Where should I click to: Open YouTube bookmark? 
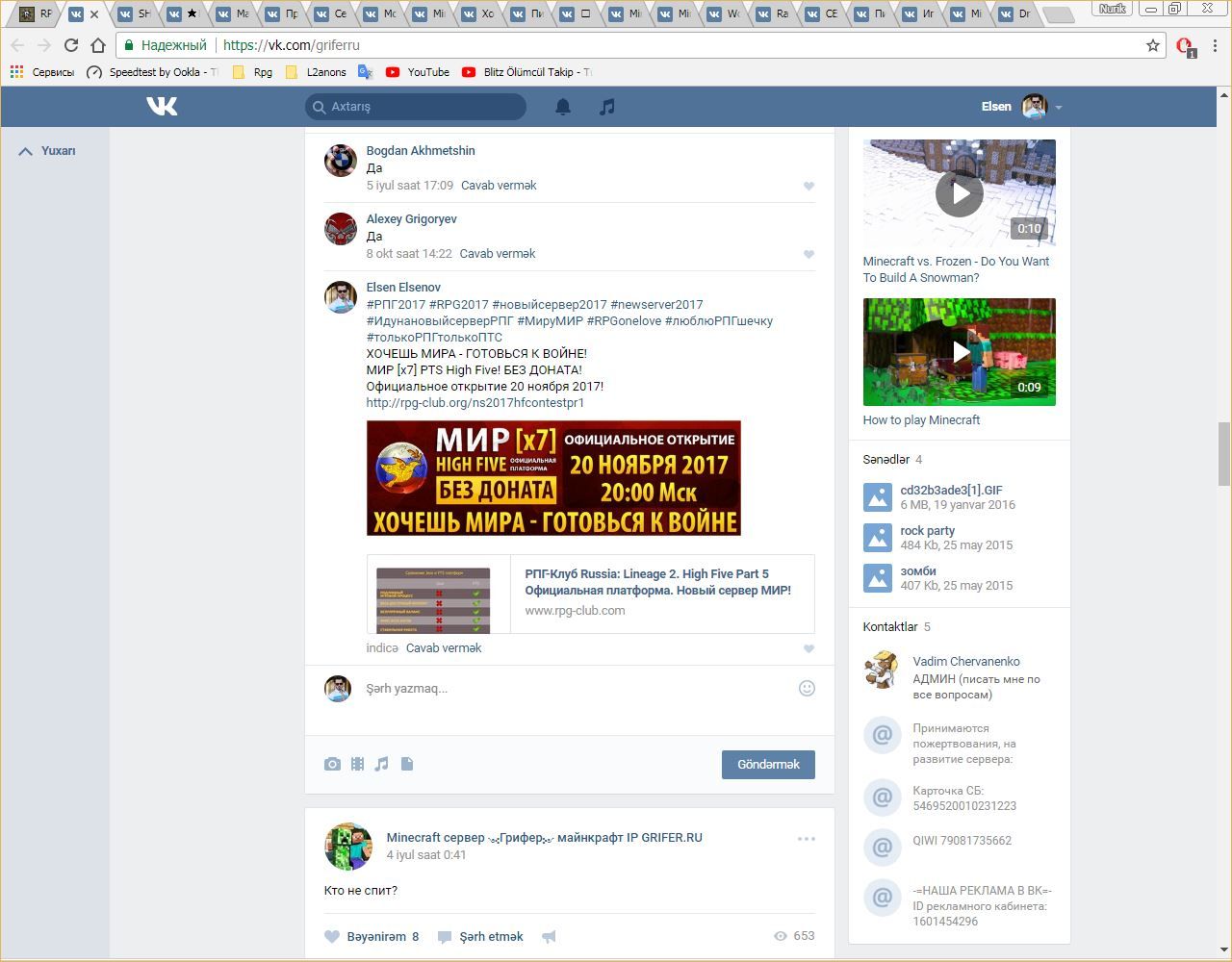(418, 72)
